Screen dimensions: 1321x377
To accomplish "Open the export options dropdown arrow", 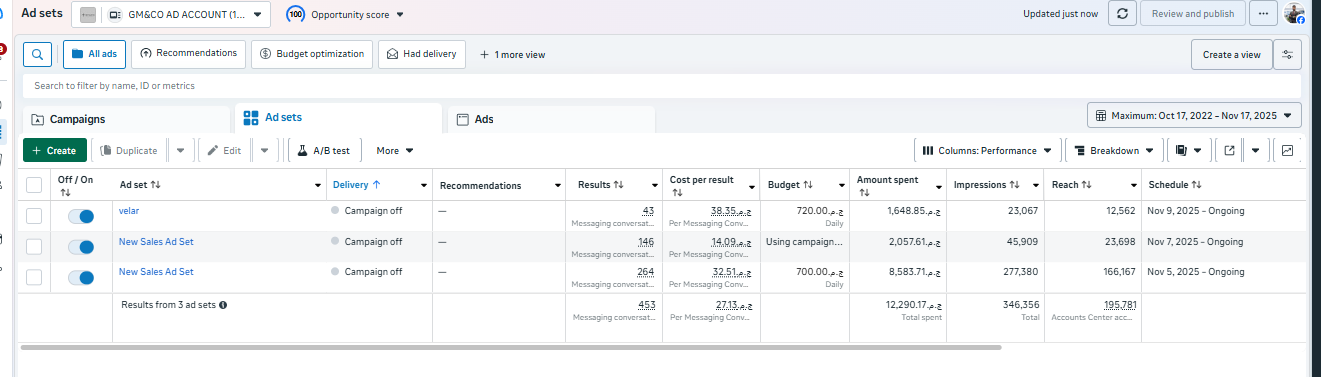I will point(1256,151).
